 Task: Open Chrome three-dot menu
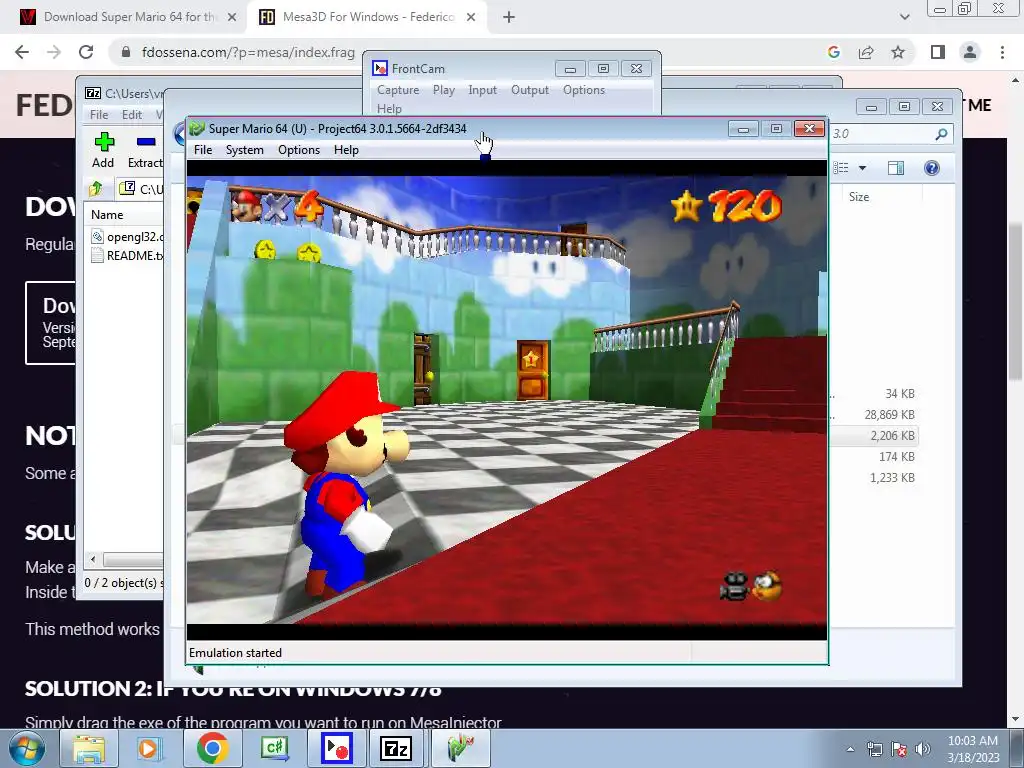click(1002, 52)
